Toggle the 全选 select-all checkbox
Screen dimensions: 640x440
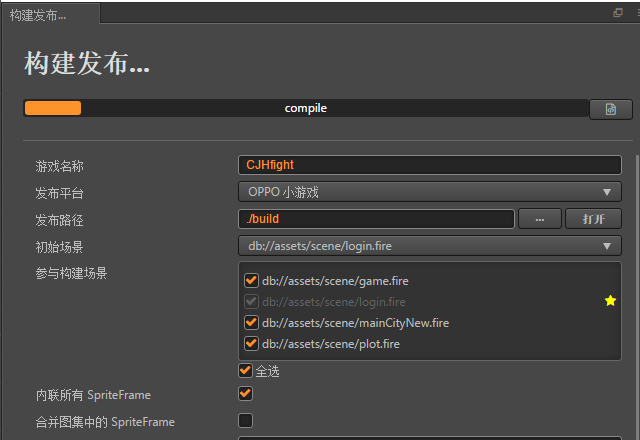(x=245, y=371)
